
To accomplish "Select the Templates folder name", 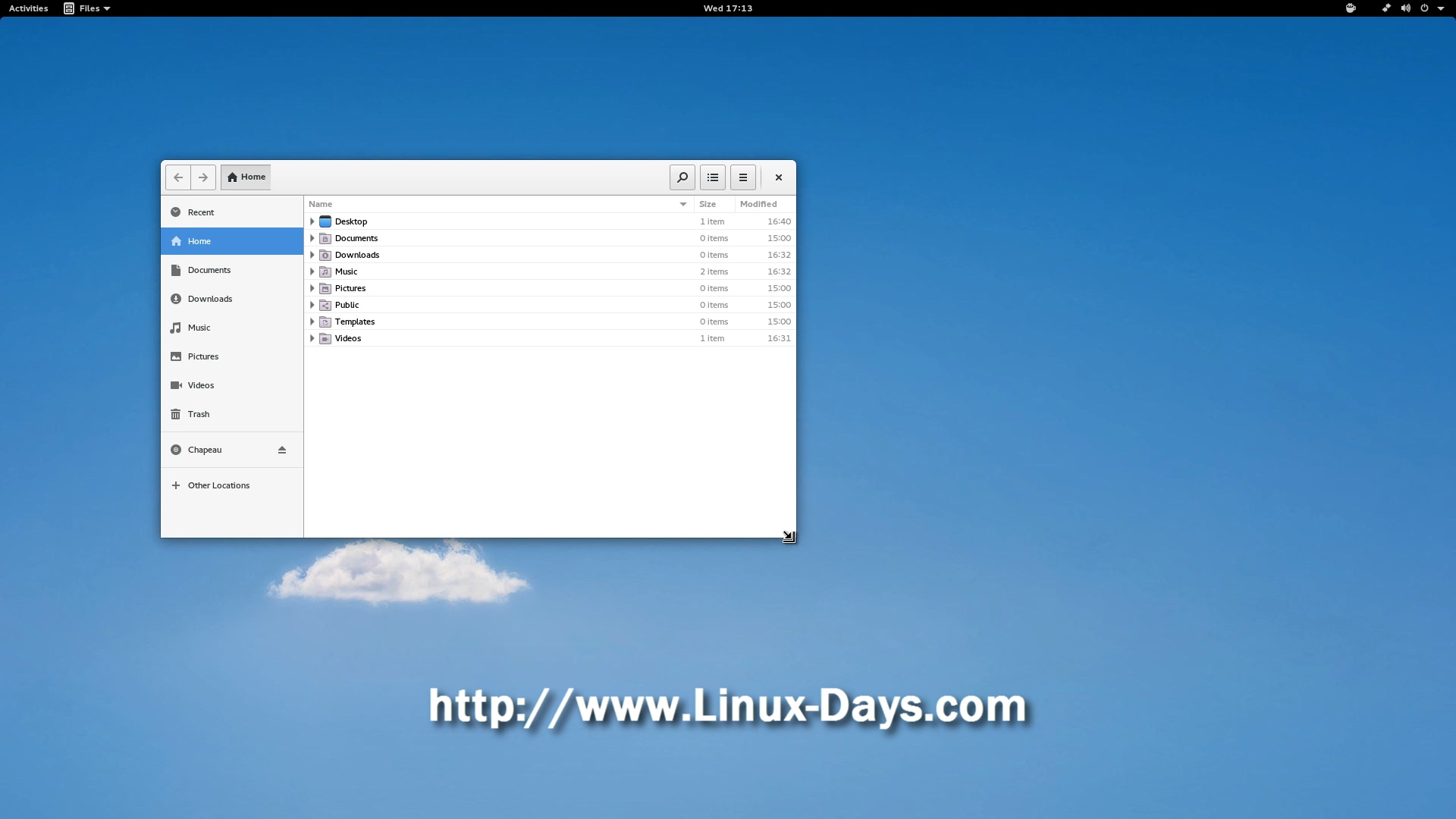I will [x=355, y=322].
